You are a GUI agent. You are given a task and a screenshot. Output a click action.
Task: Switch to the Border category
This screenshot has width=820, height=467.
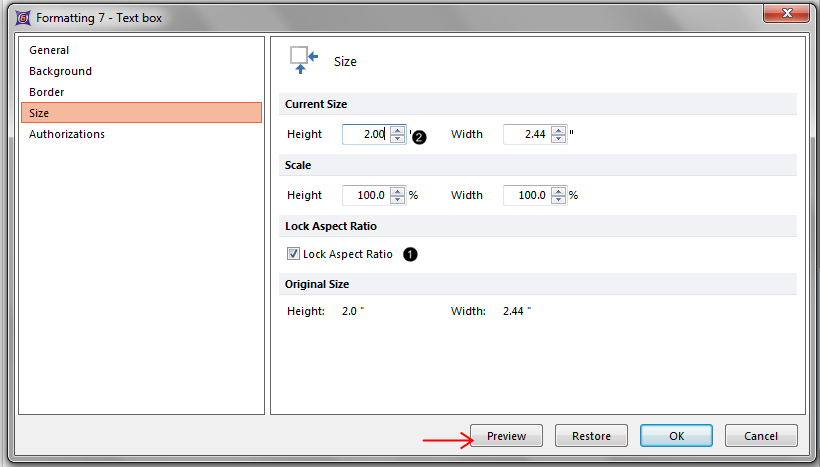tap(46, 92)
